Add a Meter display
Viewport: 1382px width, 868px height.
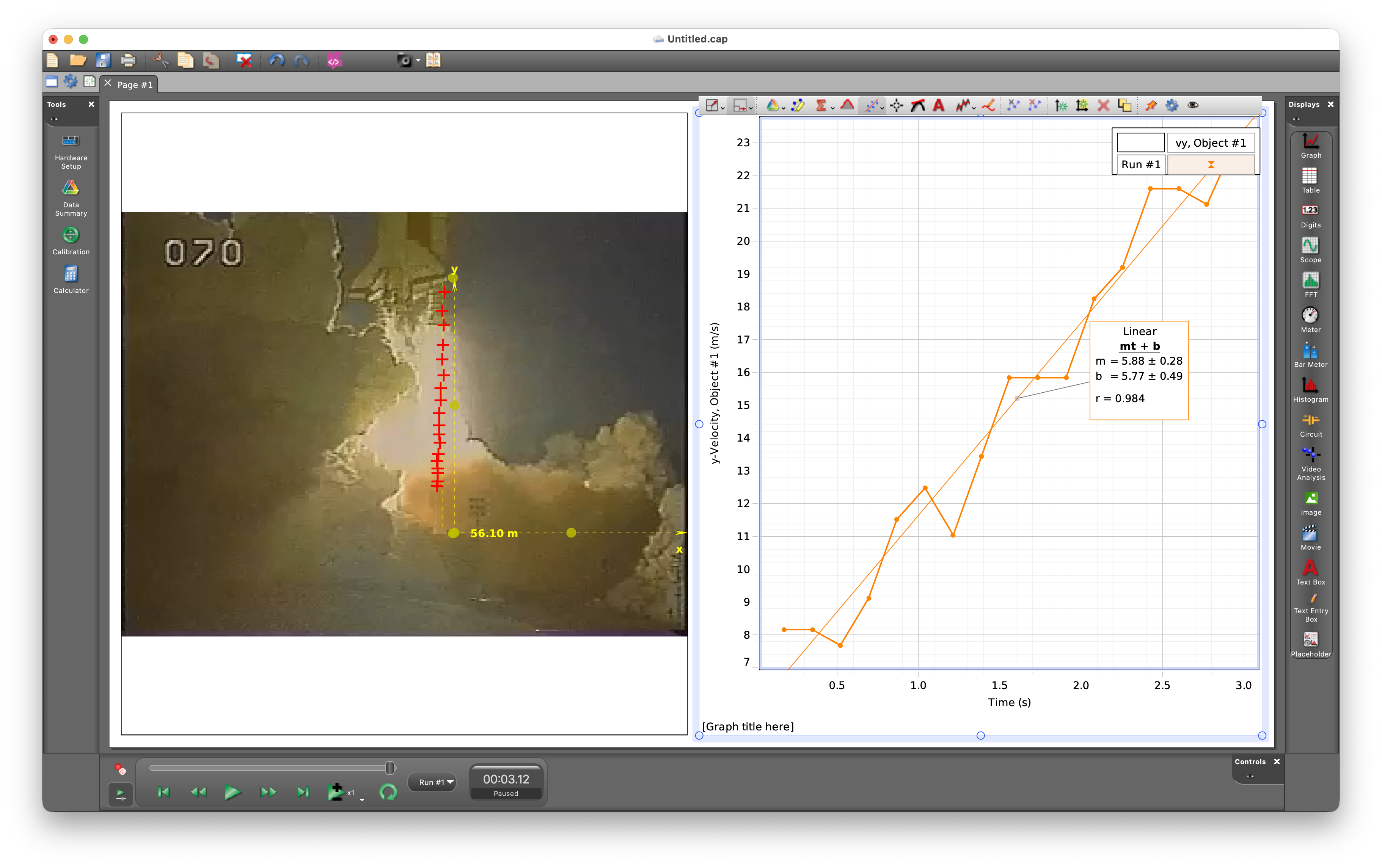tap(1310, 320)
